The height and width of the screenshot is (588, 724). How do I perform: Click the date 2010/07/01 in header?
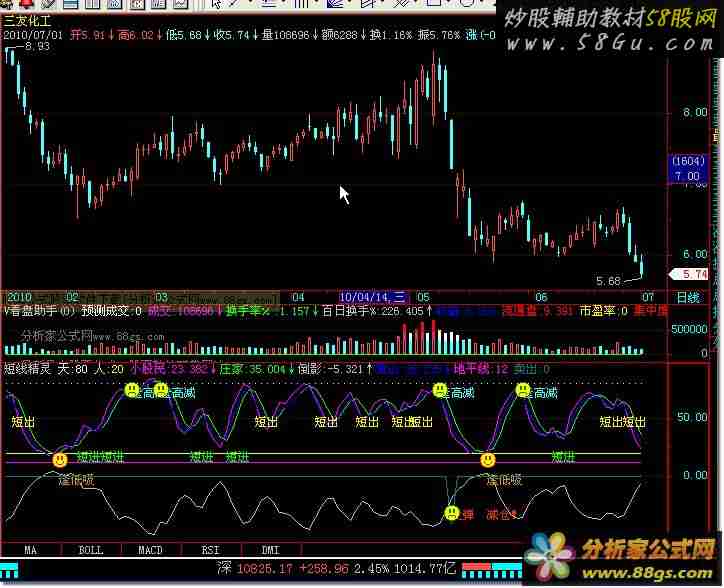coord(33,35)
